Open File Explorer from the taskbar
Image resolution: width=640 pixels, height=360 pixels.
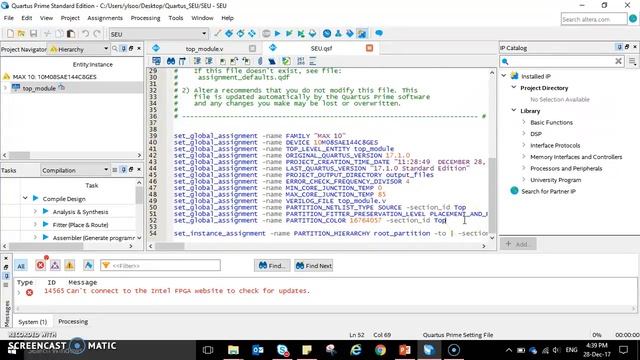233,350
